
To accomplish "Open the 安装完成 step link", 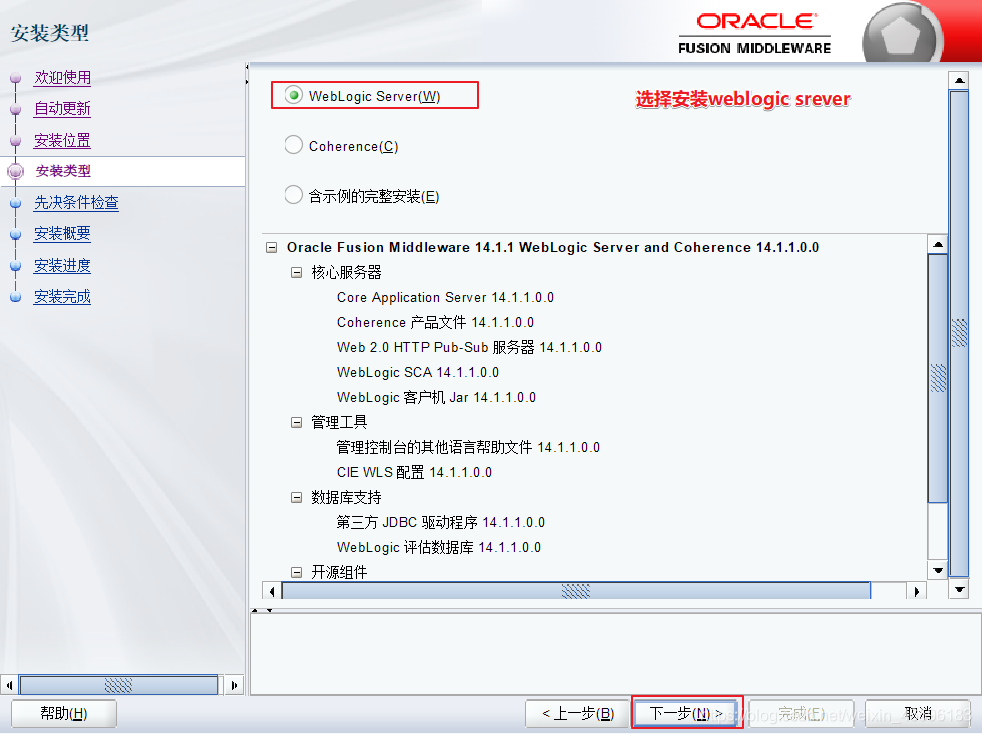I will tap(63, 297).
